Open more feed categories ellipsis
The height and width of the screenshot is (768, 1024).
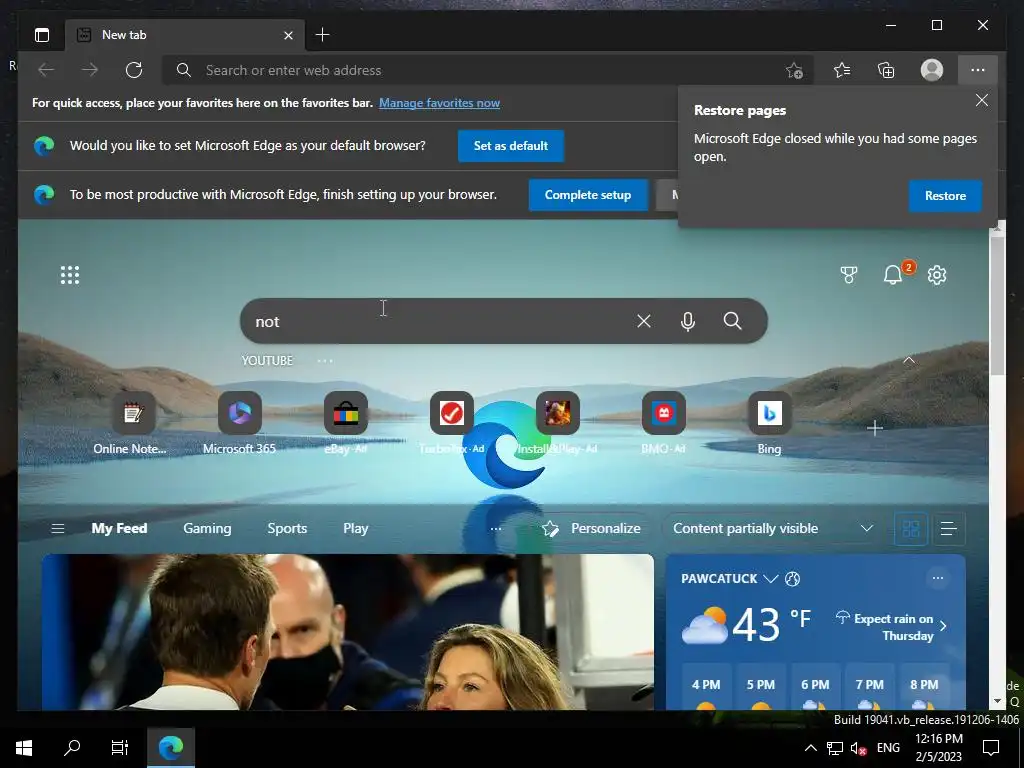tap(496, 528)
